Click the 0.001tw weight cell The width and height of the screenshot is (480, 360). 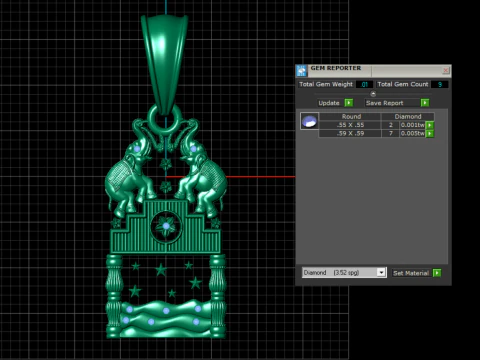pos(413,125)
